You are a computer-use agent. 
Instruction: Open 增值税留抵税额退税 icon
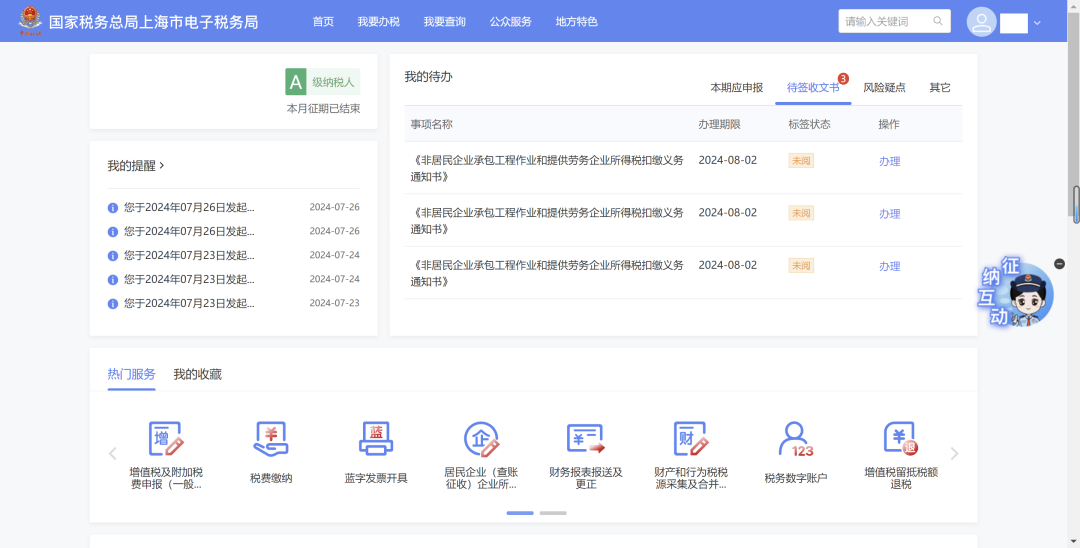click(x=900, y=440)
